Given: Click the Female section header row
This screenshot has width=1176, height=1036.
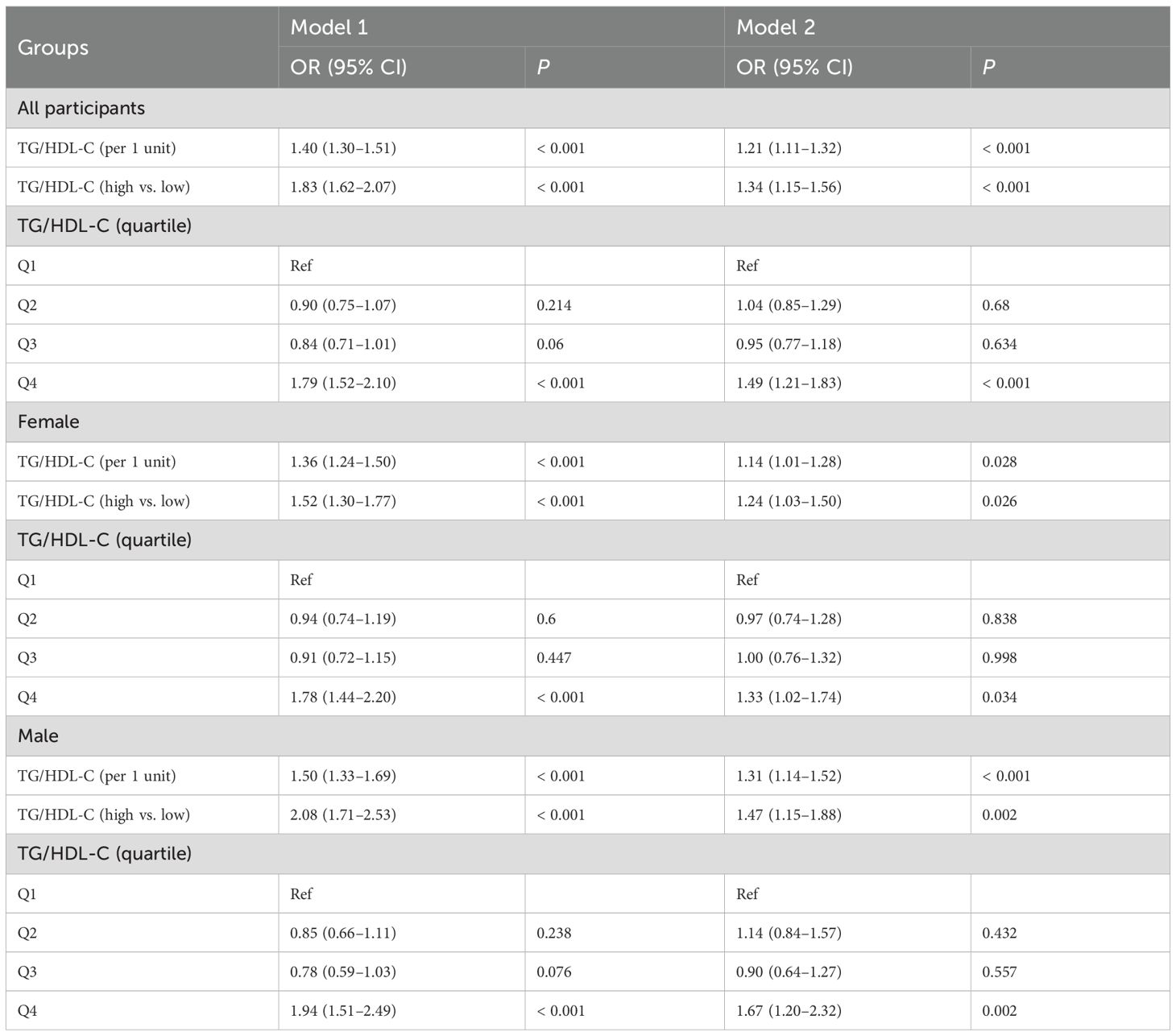Looking at the screenshot, I should coord(48,421).
